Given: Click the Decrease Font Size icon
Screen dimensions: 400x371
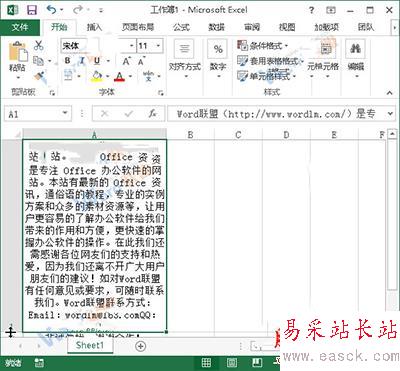Looking at the screenshot, I should click(x=141, y=61).
